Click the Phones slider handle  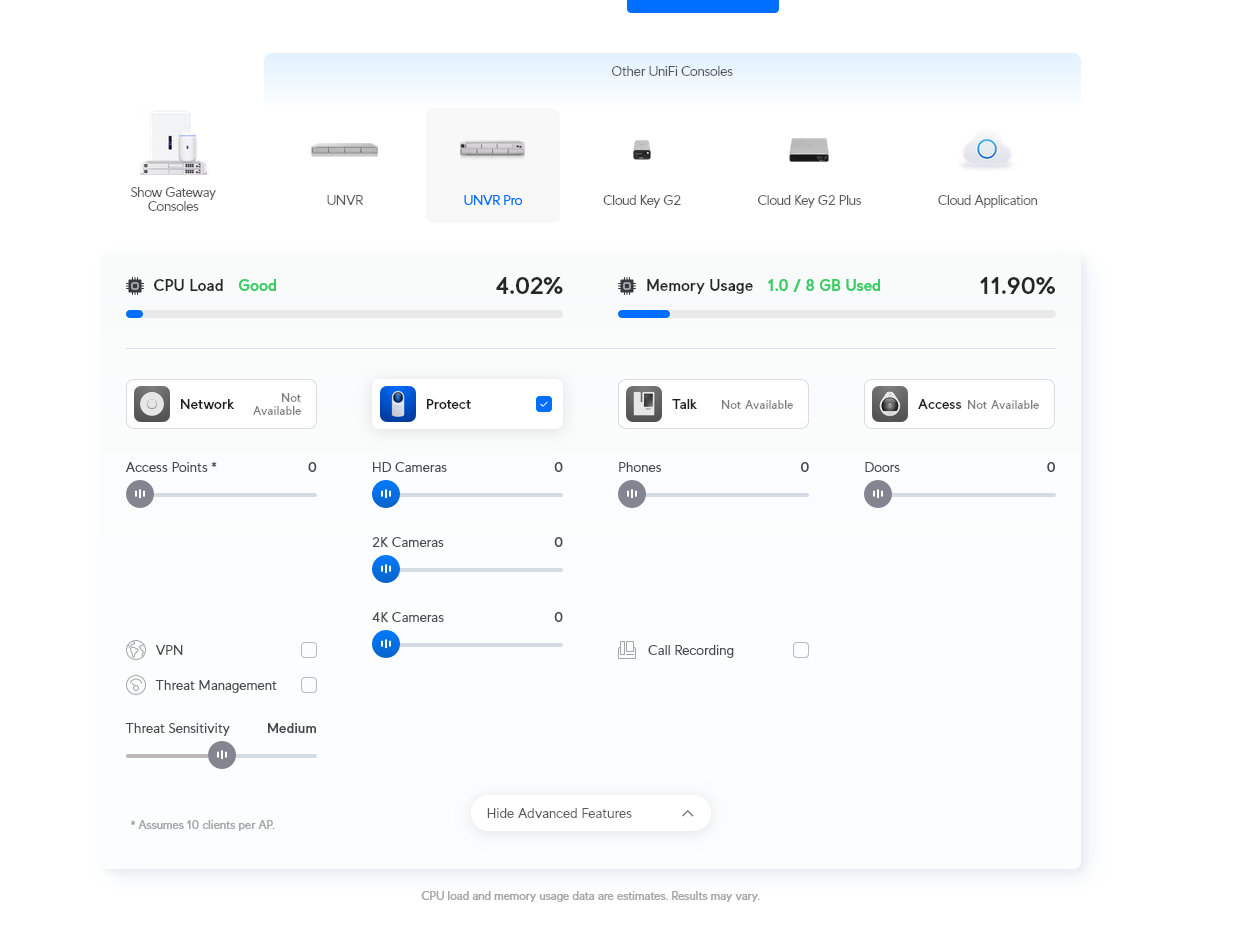point(632,494)
